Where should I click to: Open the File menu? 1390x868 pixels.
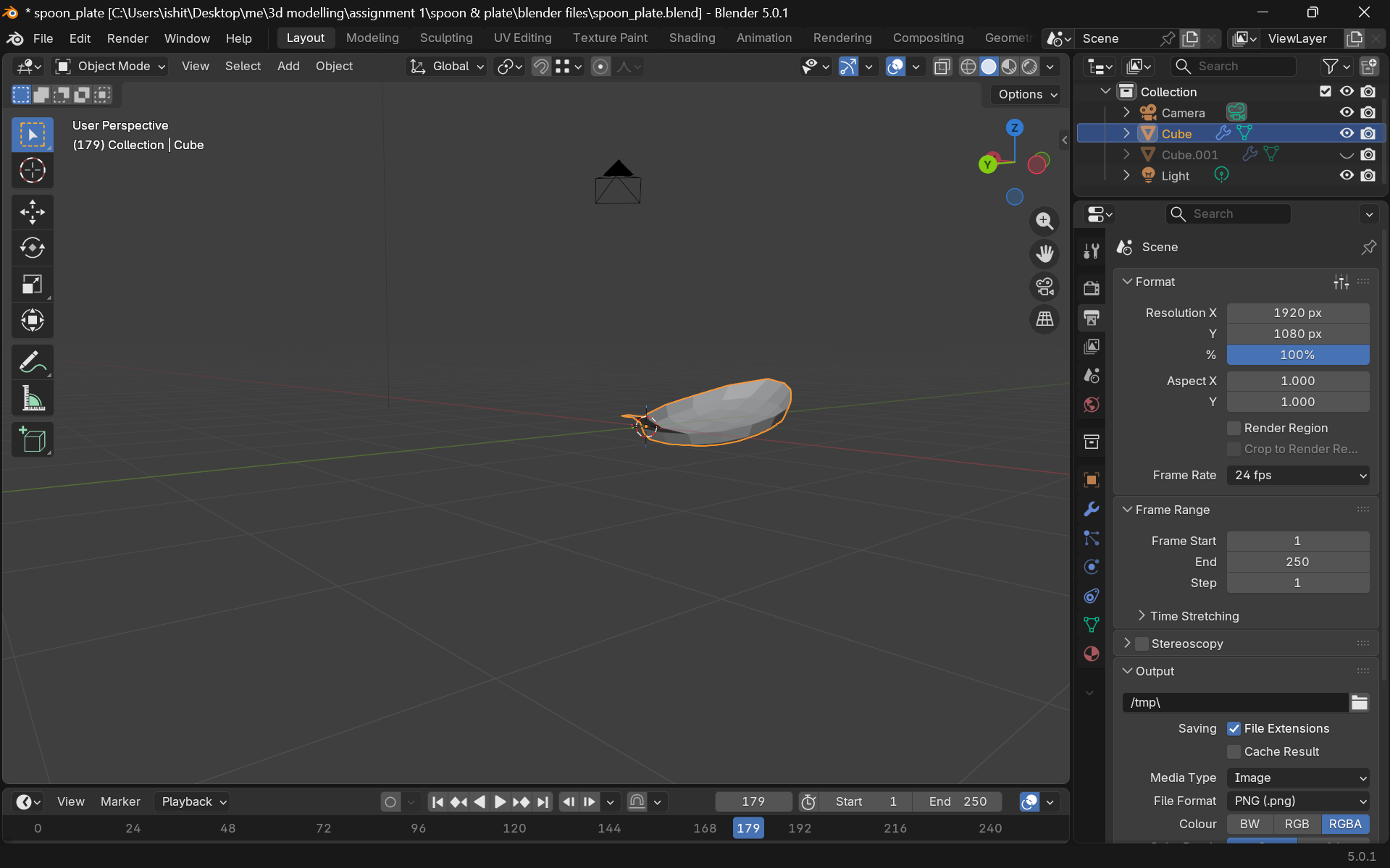pyautogui.click(x=43, y=38)
